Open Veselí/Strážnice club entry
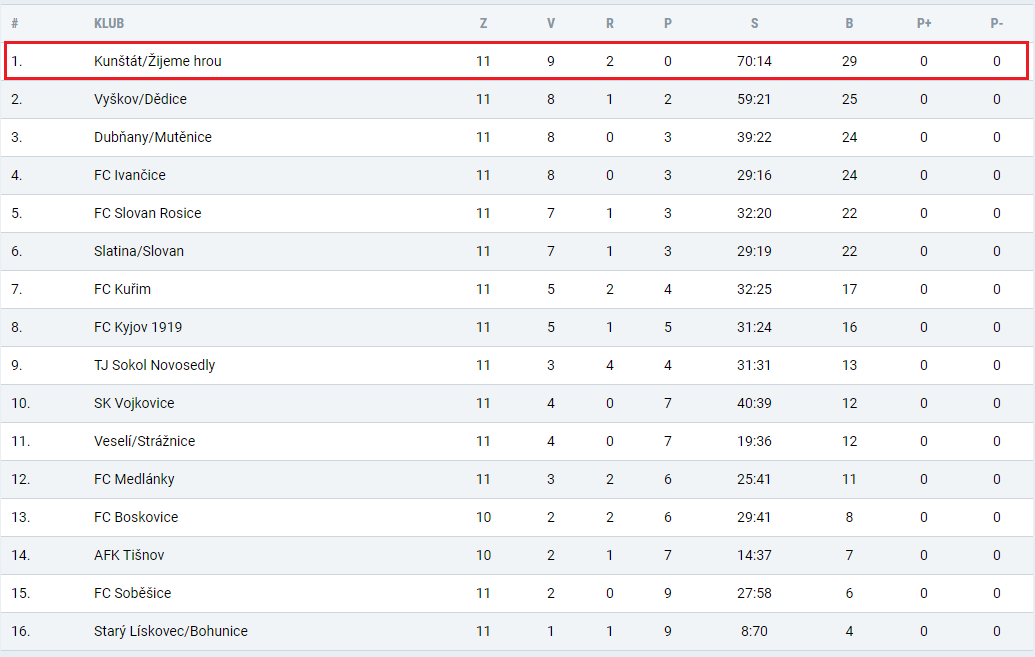 coord(144,441)
